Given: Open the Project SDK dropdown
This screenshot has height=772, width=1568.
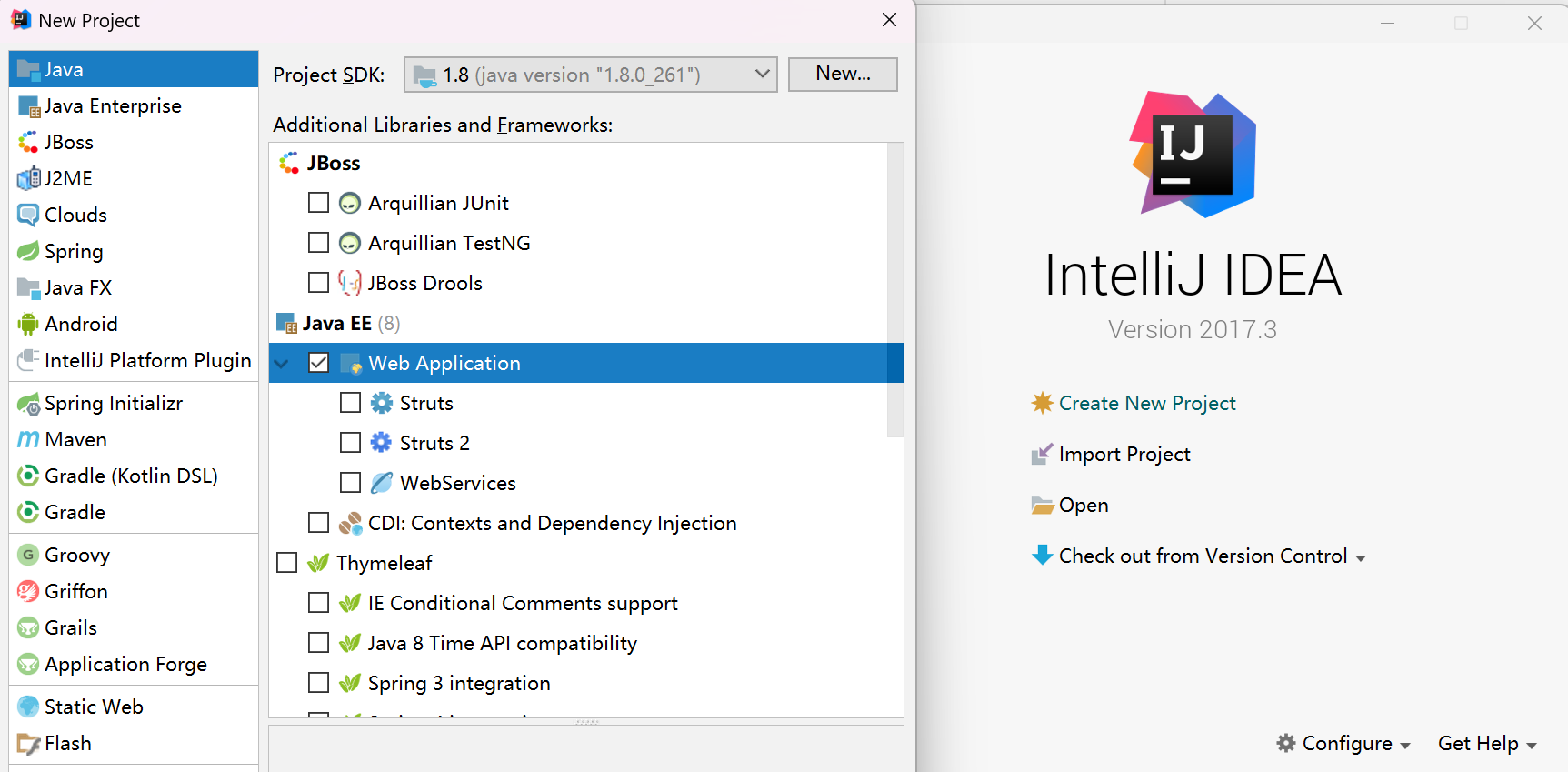Looking at the screenshot, I should coord(591,75).
